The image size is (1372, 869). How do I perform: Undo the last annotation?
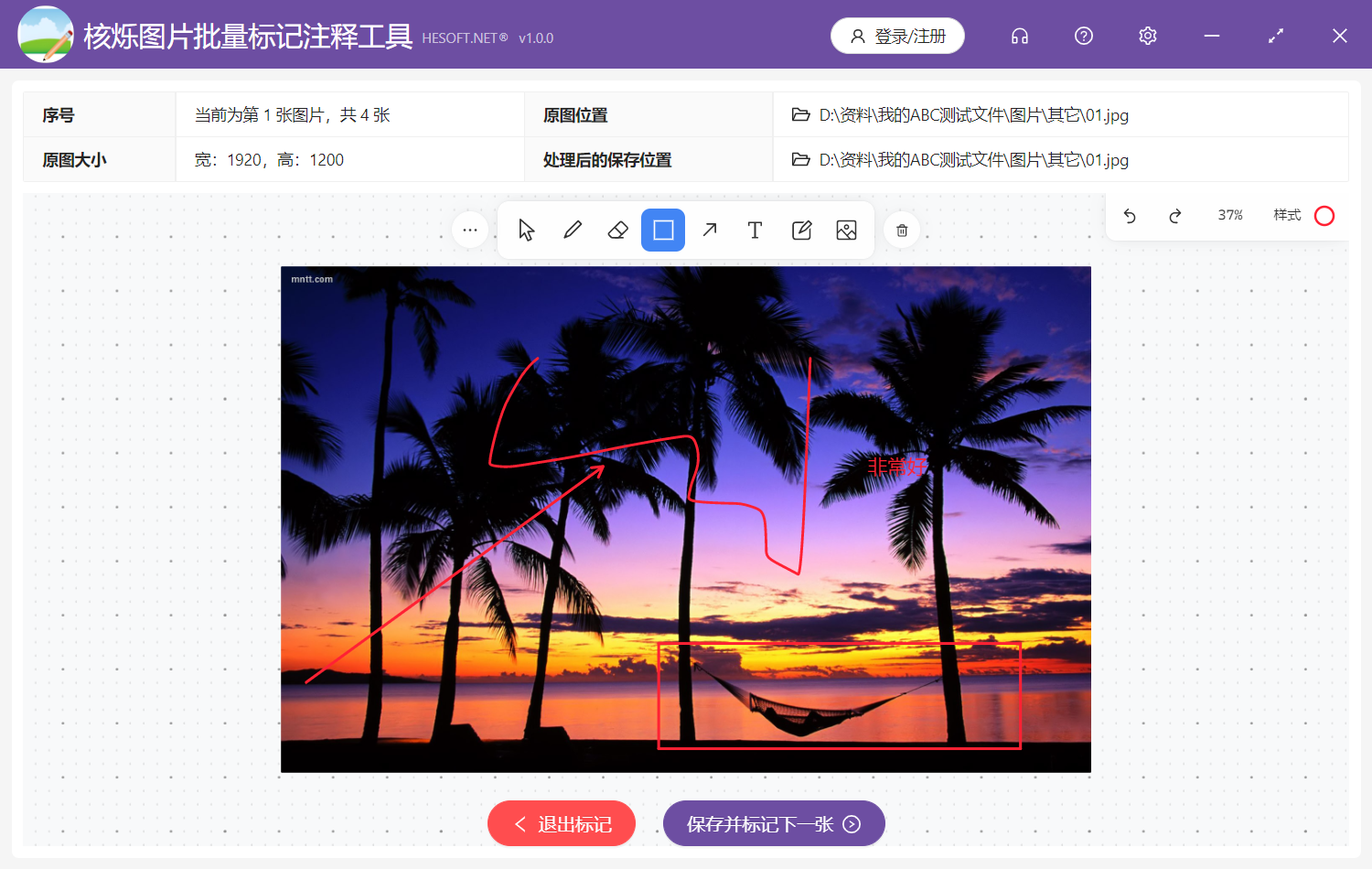click(1131, 216)
